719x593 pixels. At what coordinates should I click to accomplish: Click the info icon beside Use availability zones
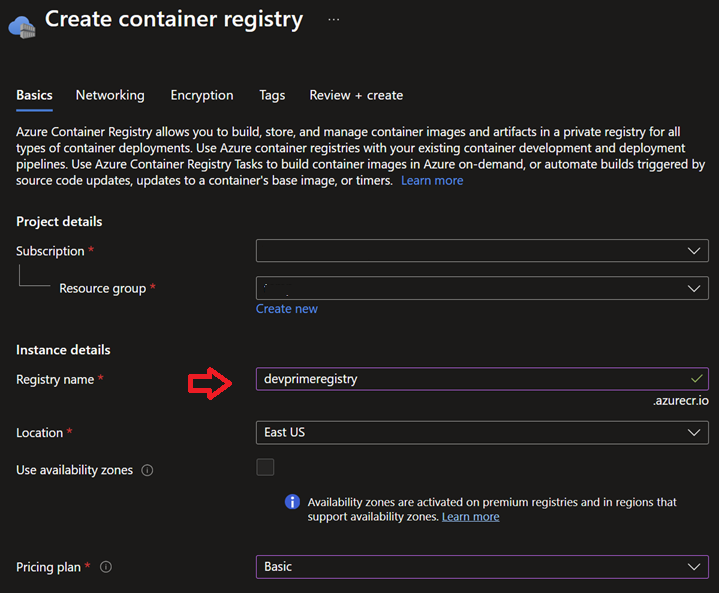click(147, 470)
